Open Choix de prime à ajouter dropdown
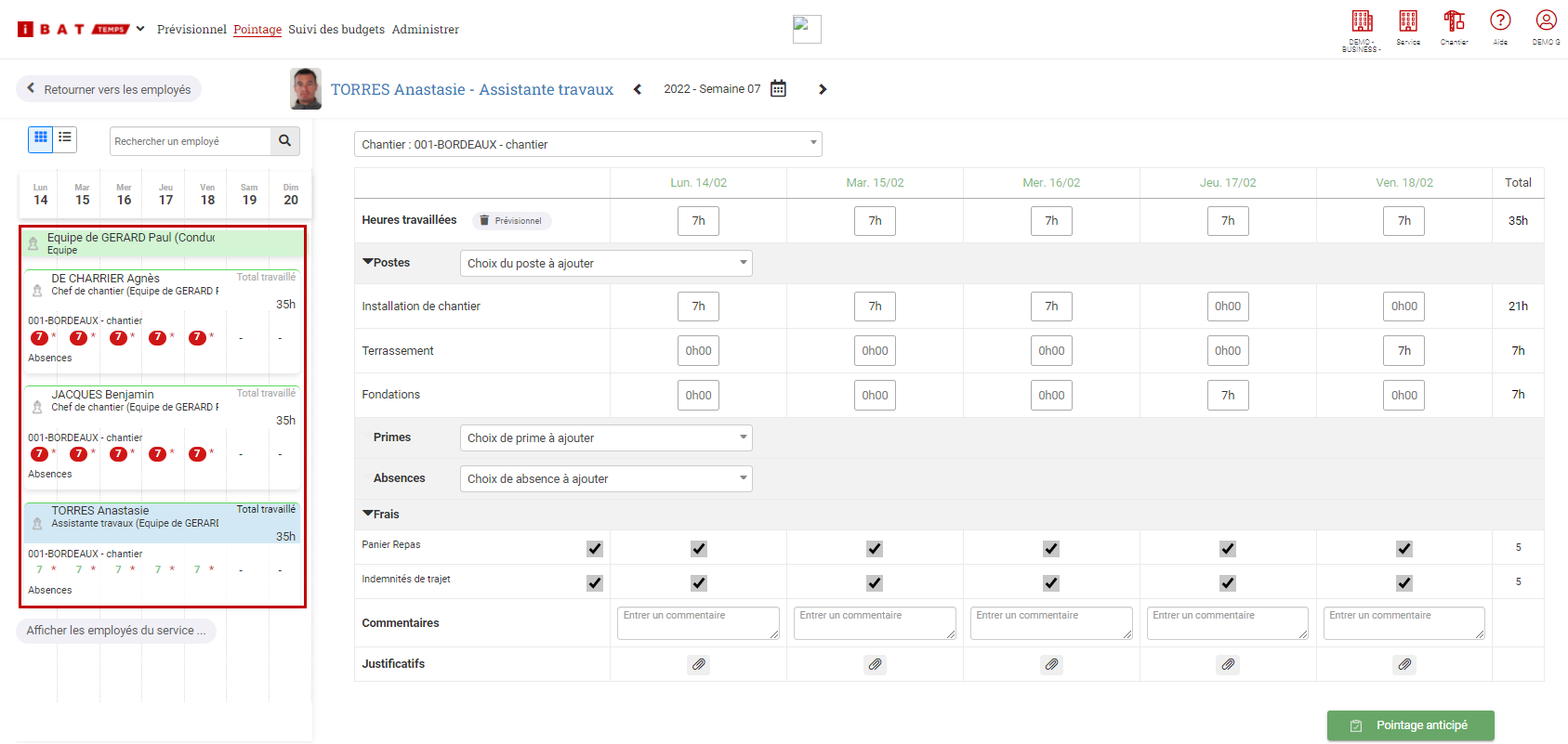This screenshot has height=744, width=1568. (x=606, y=437)
